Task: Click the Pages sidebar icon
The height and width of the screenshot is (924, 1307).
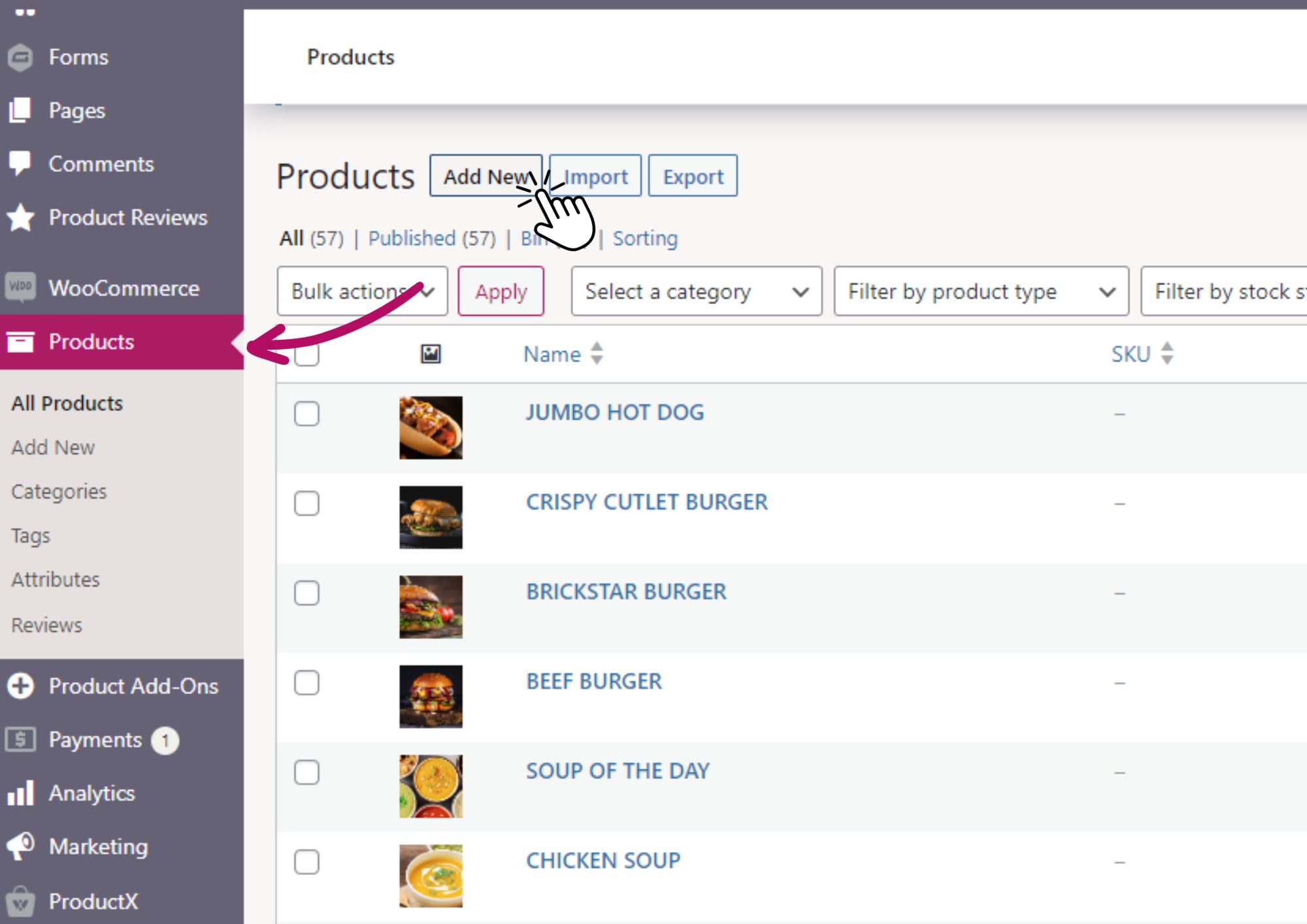Action: pyautogui.click(x=21, y=110)
